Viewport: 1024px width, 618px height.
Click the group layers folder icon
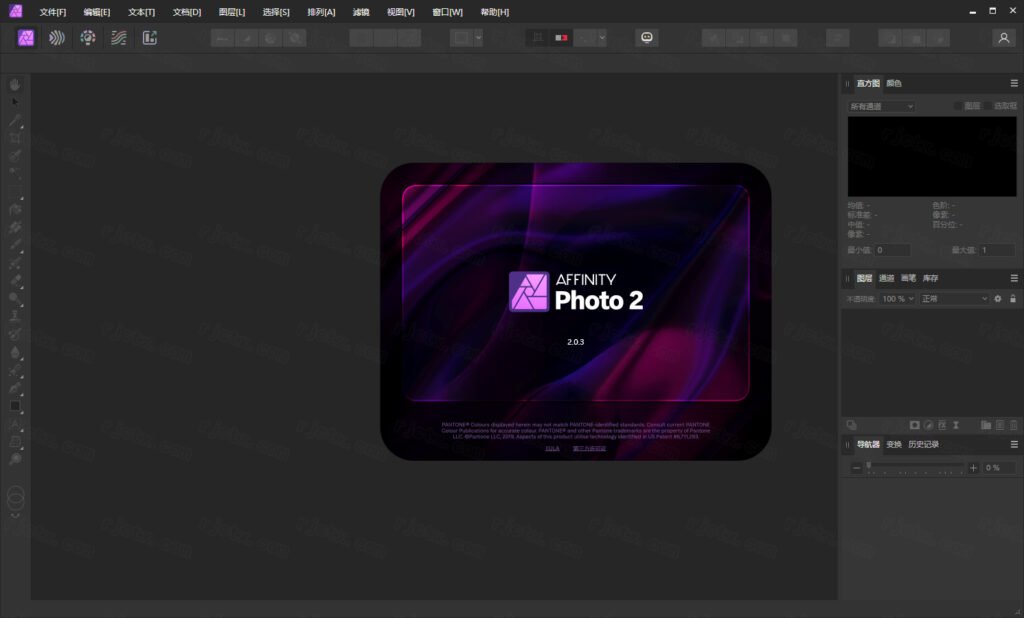tap(986, 425)
